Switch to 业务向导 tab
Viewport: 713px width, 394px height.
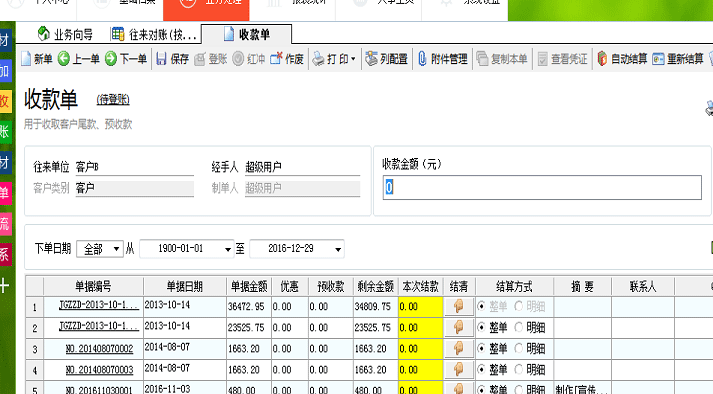(x=65, y=34)
